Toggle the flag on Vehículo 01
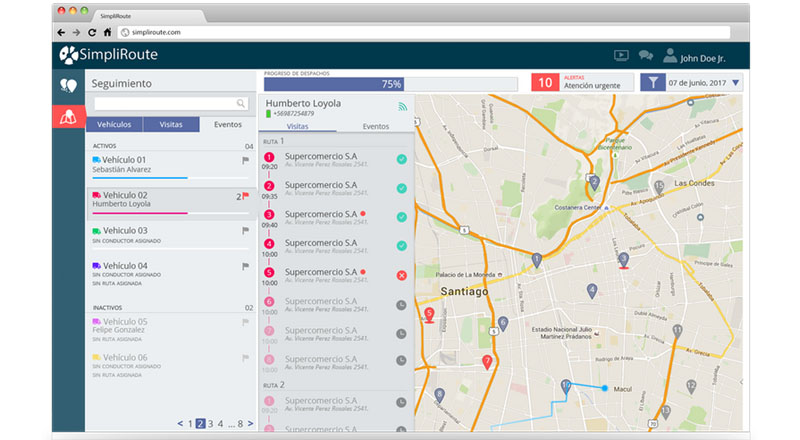The height and width of the screenshot is (440, 800). click(245, 160)
